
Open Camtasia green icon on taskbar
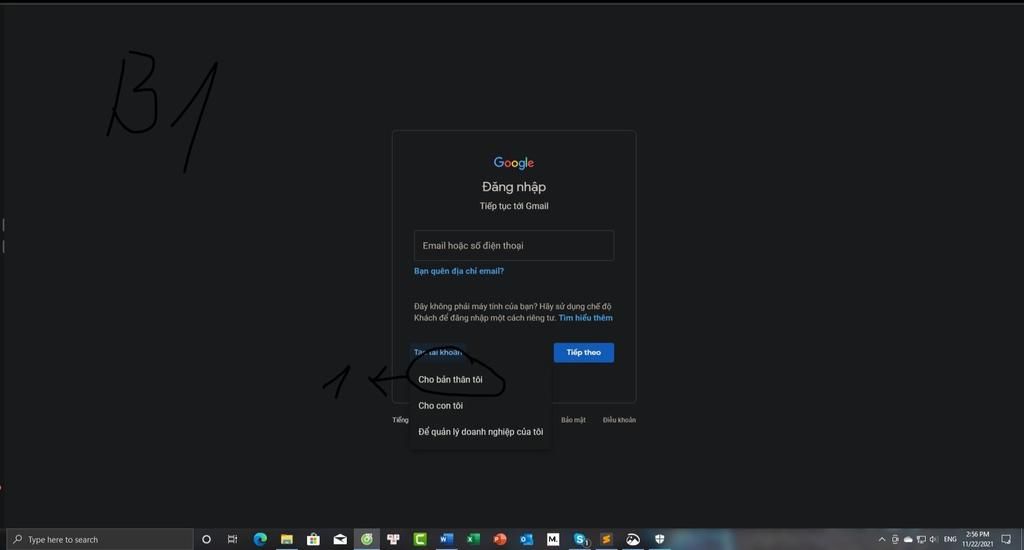pos(420,540)
